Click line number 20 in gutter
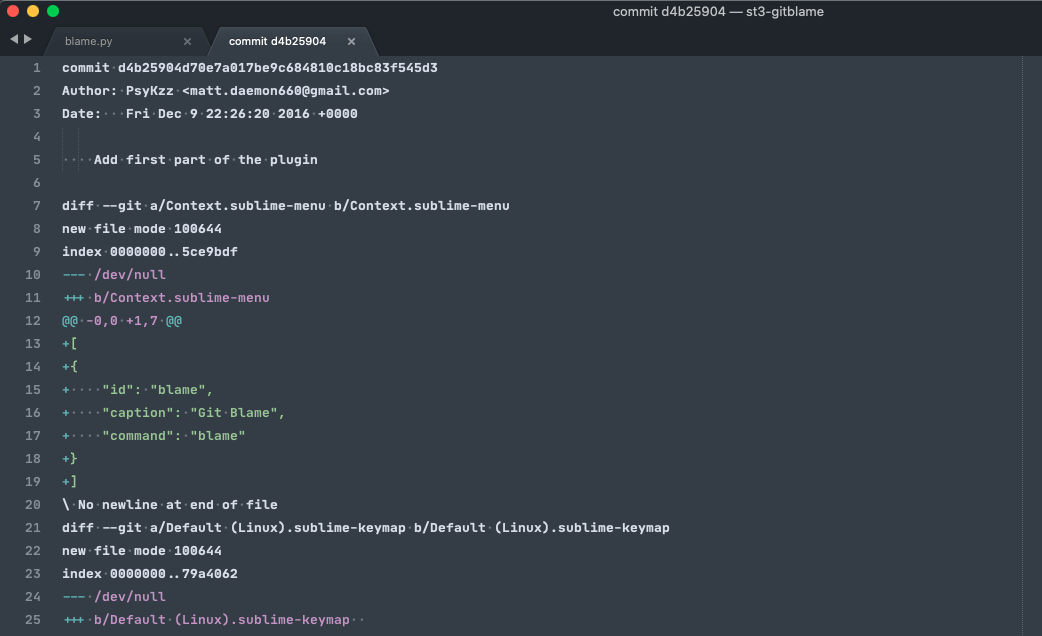Screen dimensions: 1042x636 tap(33, 505)
